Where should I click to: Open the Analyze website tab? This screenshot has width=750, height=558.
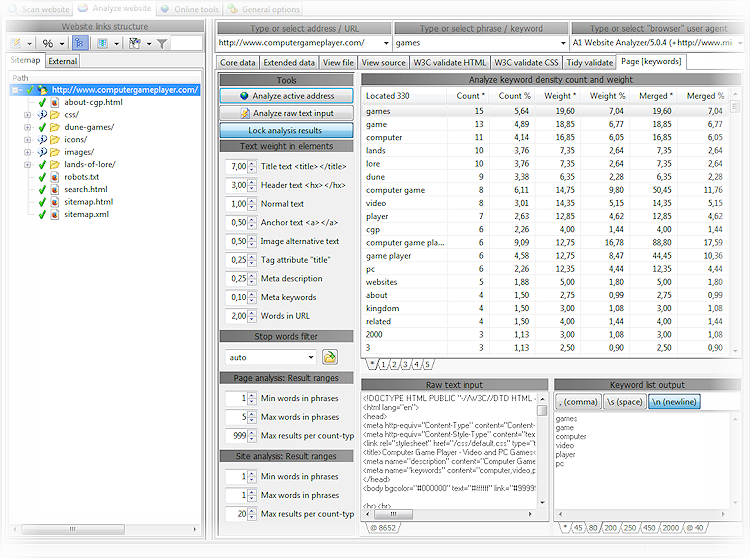115,8
